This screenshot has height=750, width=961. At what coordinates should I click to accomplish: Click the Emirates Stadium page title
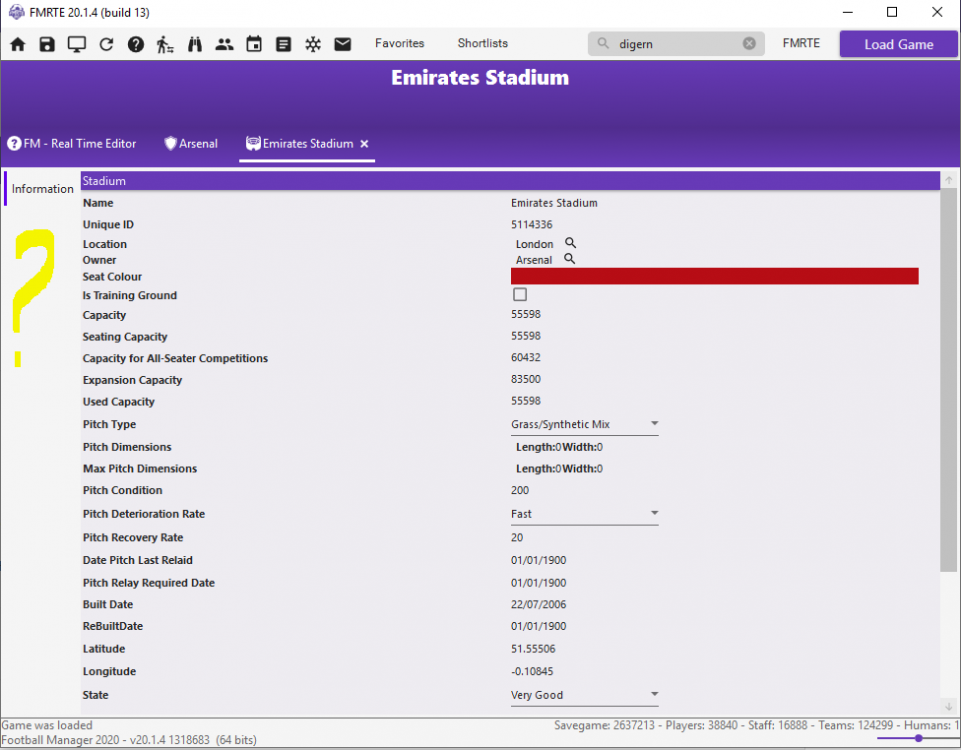(480, 78)
